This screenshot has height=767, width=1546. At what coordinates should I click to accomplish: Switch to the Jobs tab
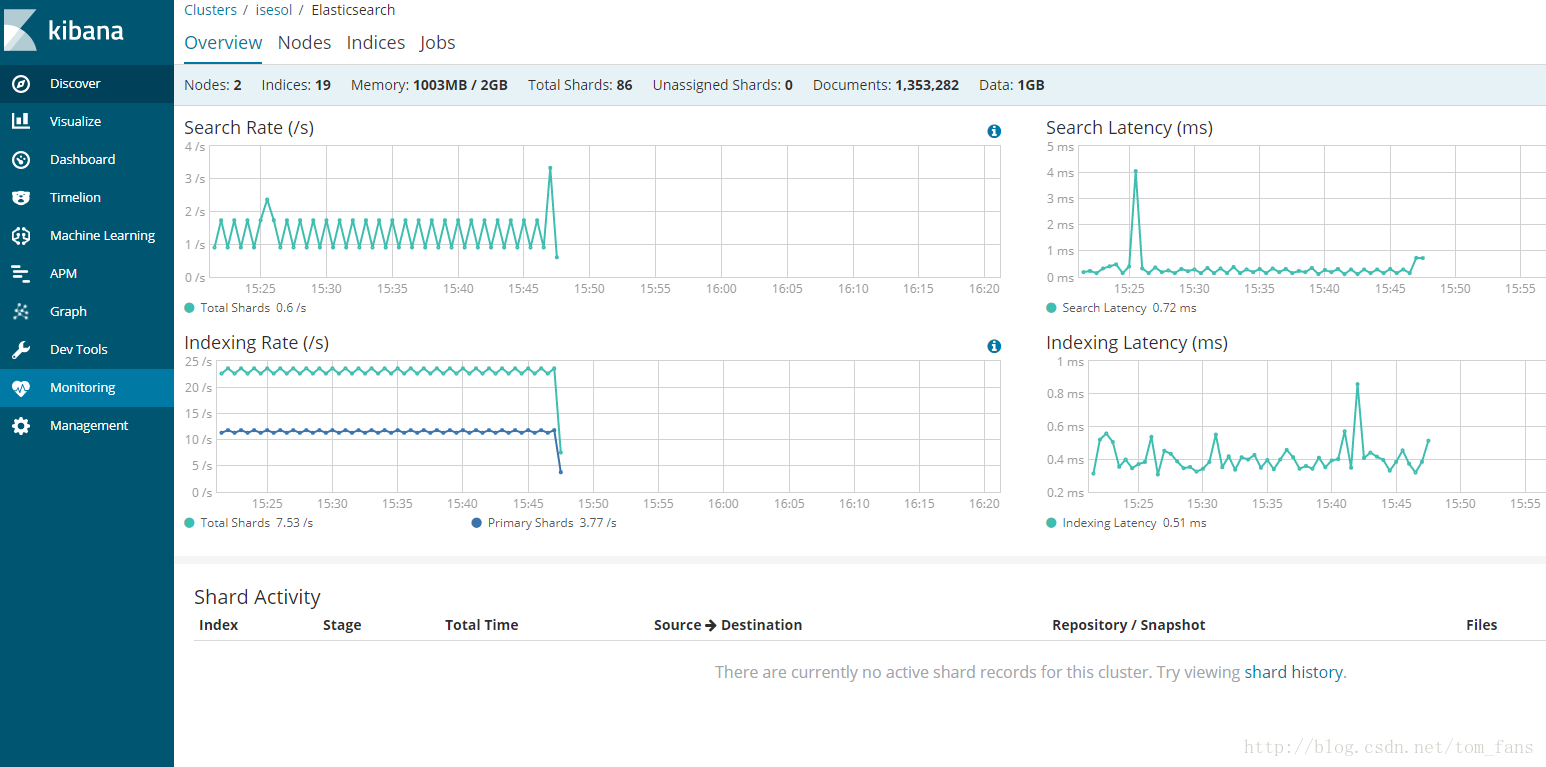438,43
